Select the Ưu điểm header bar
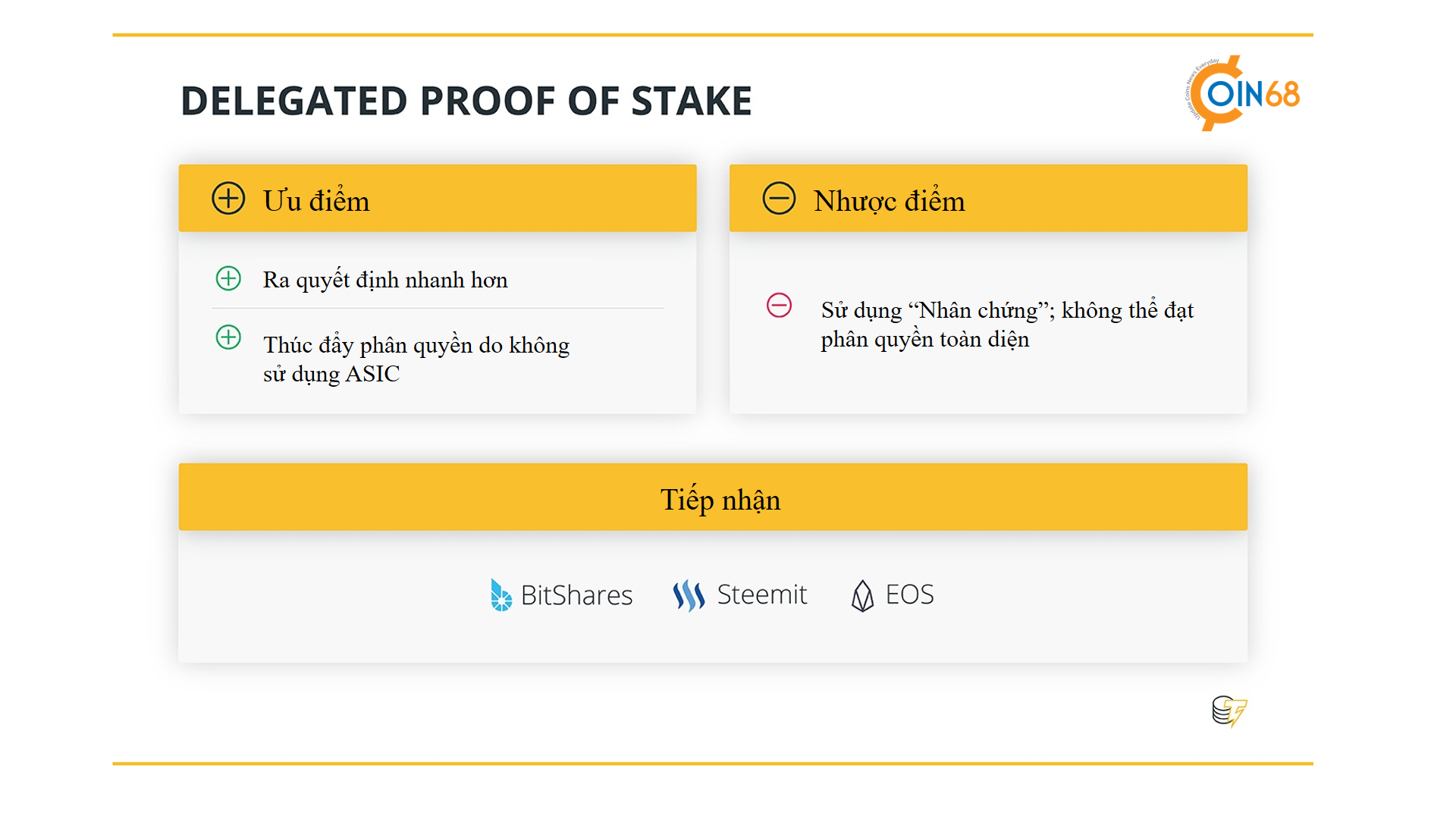This screenshot has height=819, width=1456. (x=438, y=198)
